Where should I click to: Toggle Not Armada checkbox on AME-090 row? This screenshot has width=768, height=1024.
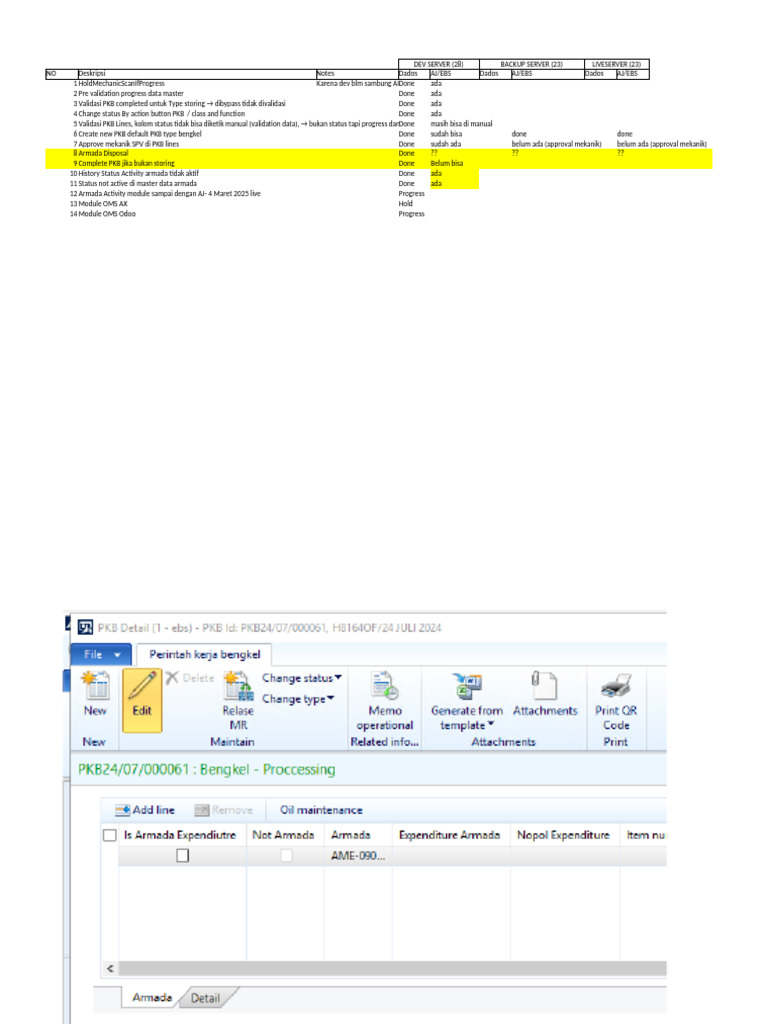[x=286, y=856]
